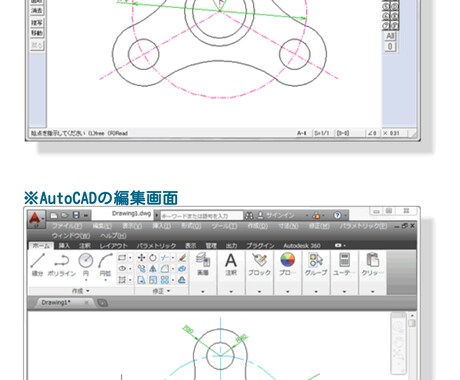Expand the dropdown arrow below ブロック panel
Viewport: 460px width, 380px height.
259,292
